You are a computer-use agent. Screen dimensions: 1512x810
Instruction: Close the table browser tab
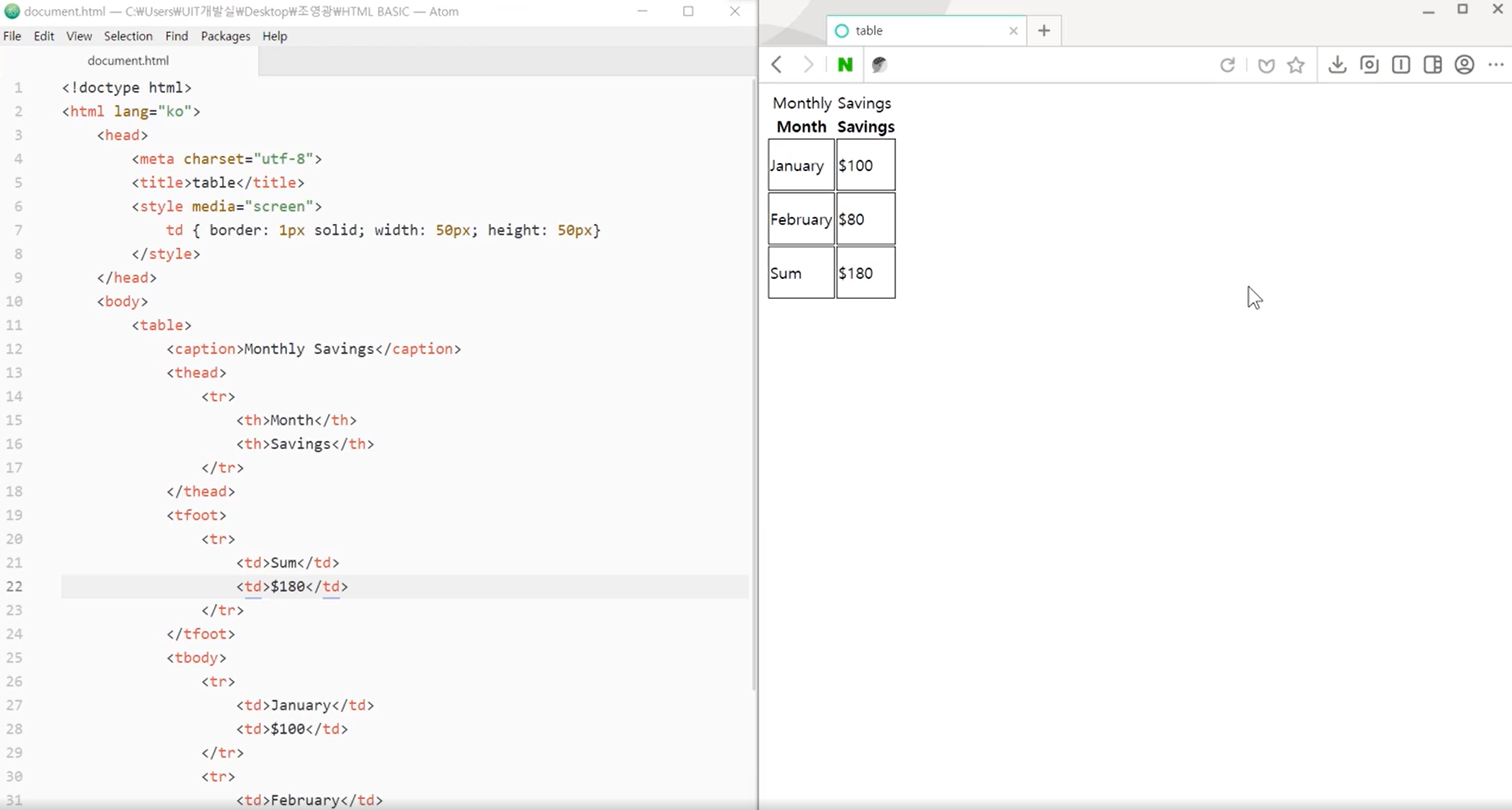[1013, 30]
